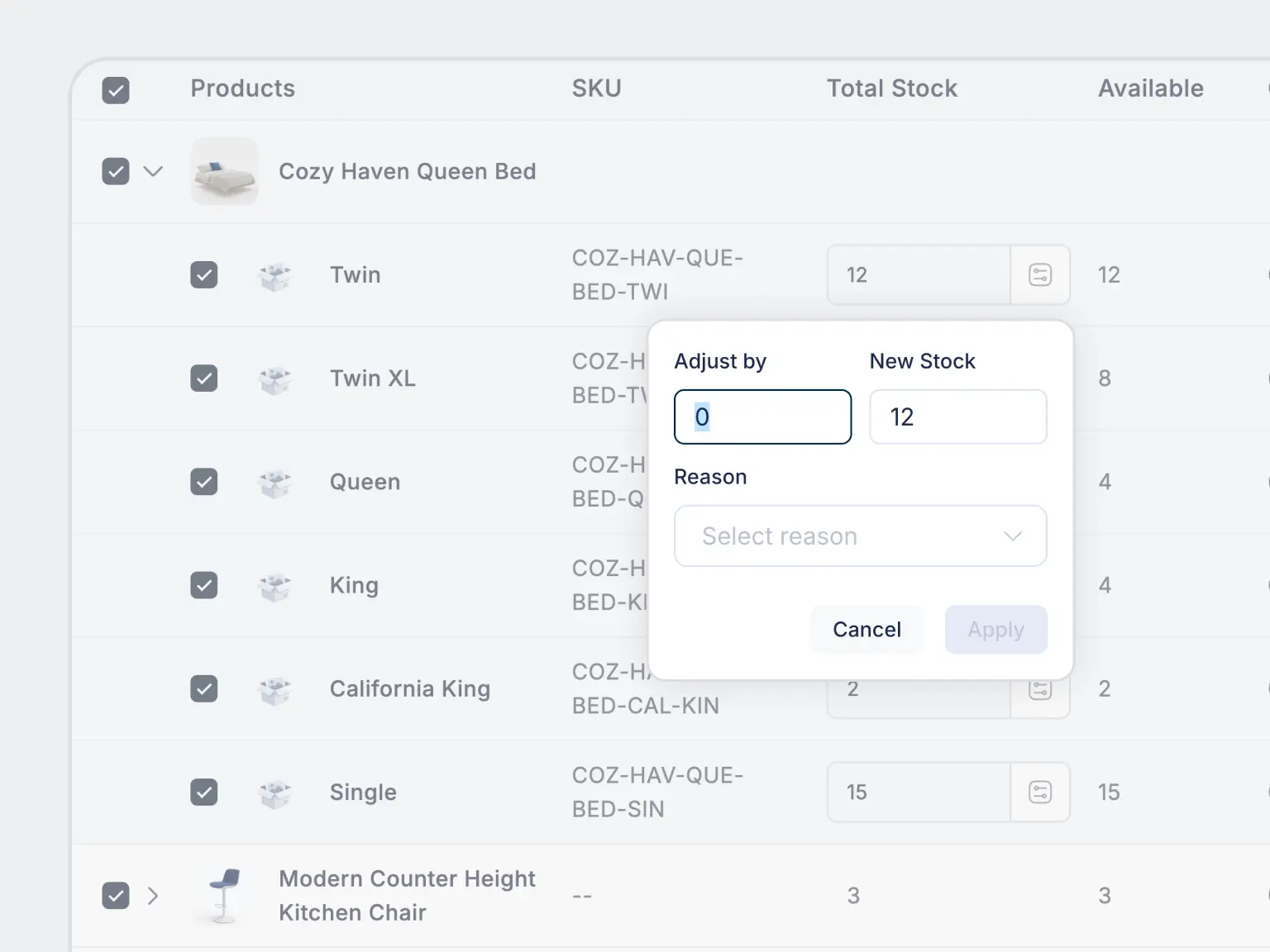1270x952 pixels.
Task: Click the Products column header
Action: click(243, 88)
